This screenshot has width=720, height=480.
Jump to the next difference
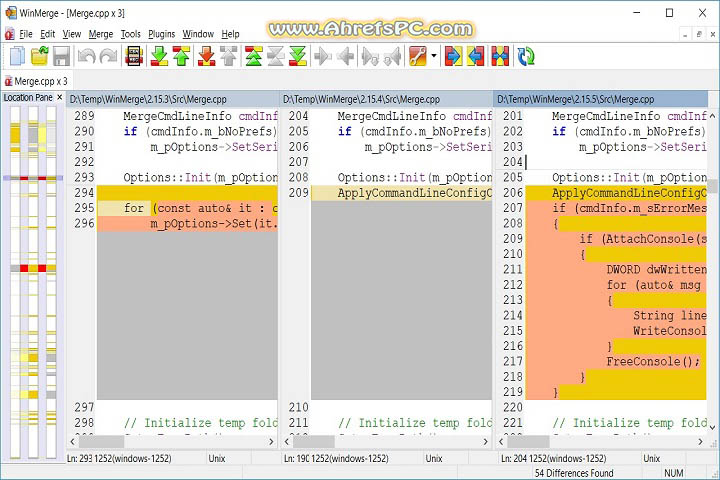pyautogui.click(x=159, y=56)
